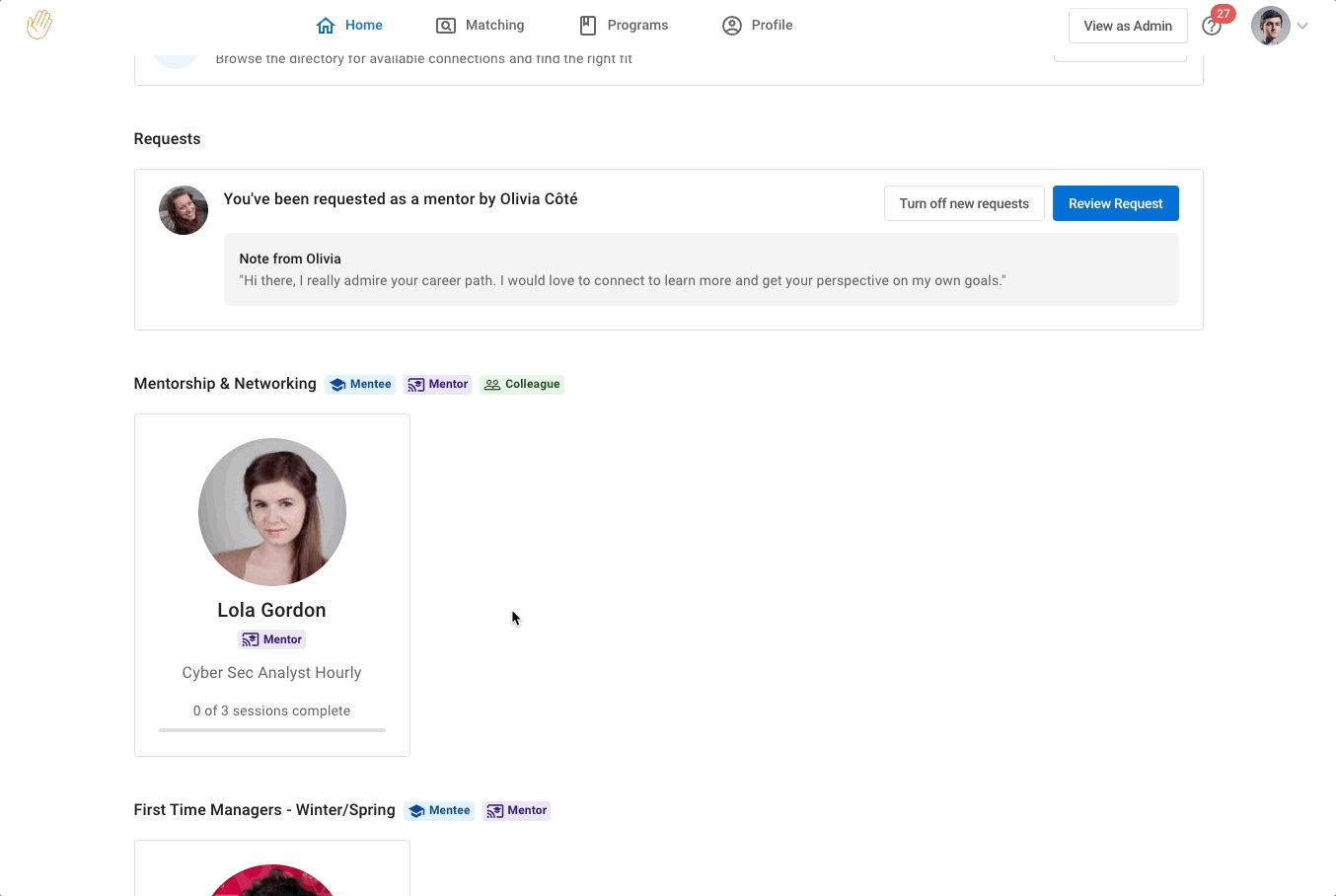This screenshot has width=1336, height=896.
Task: Toggle off new mentor requests
Action: click(x=964, y=203)
